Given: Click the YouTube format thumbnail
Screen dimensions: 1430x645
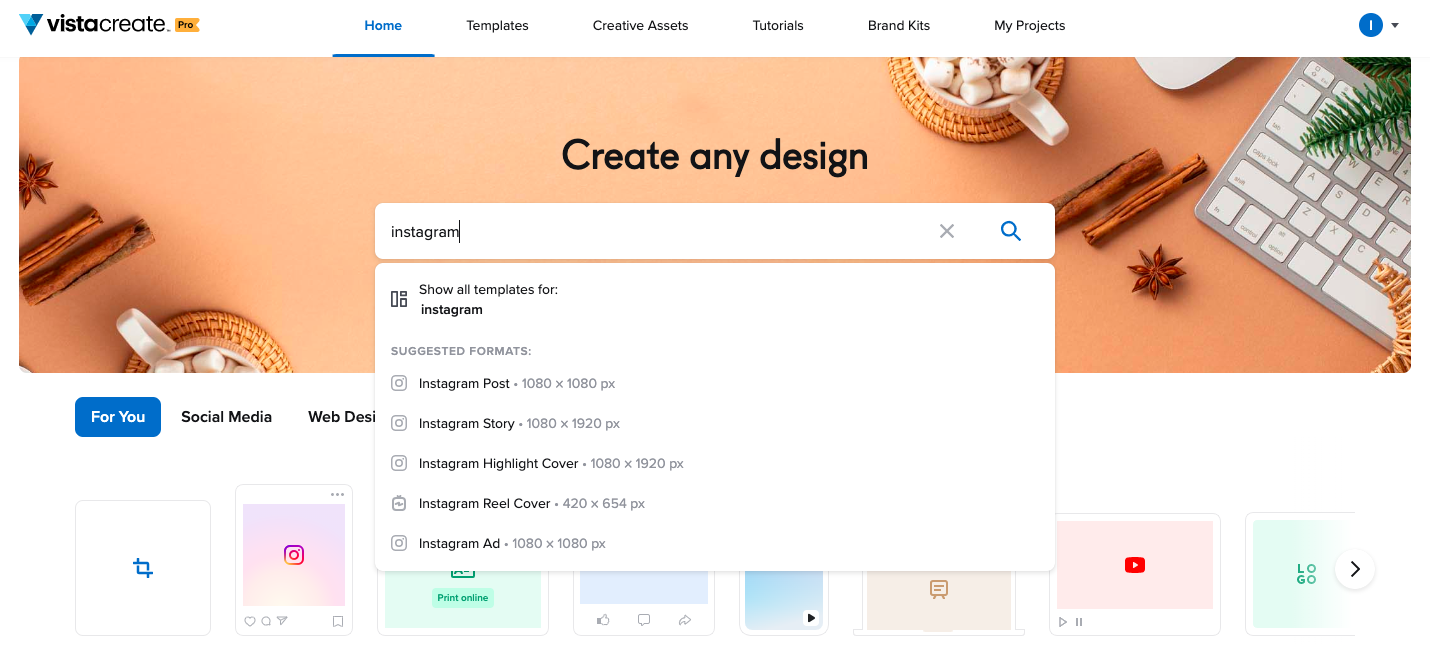Looking at the screenshot, I should click(x=1134, y=566).
